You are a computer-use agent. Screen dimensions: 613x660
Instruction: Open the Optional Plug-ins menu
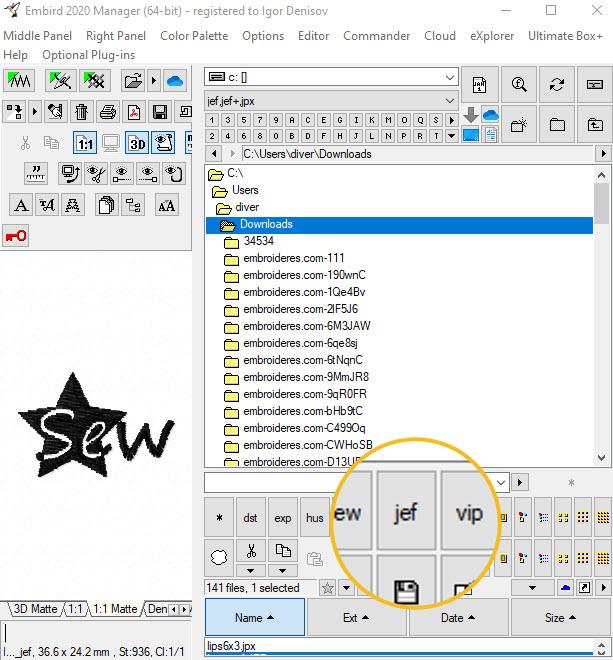click(88, 55)
